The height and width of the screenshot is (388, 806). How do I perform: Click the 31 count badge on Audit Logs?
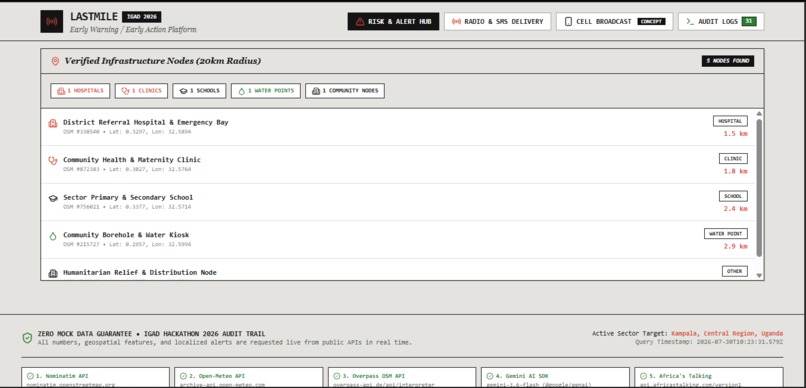[749, 22]
